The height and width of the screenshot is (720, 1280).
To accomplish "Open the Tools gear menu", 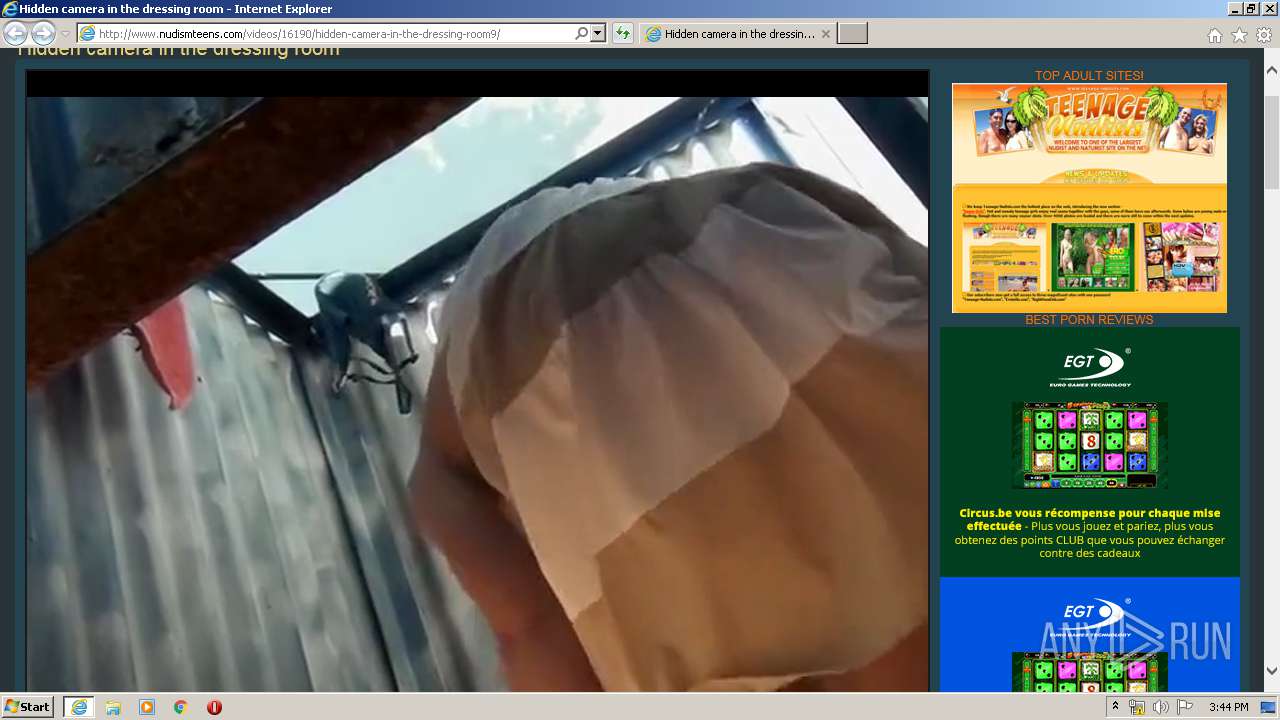I will point(1264,35).
